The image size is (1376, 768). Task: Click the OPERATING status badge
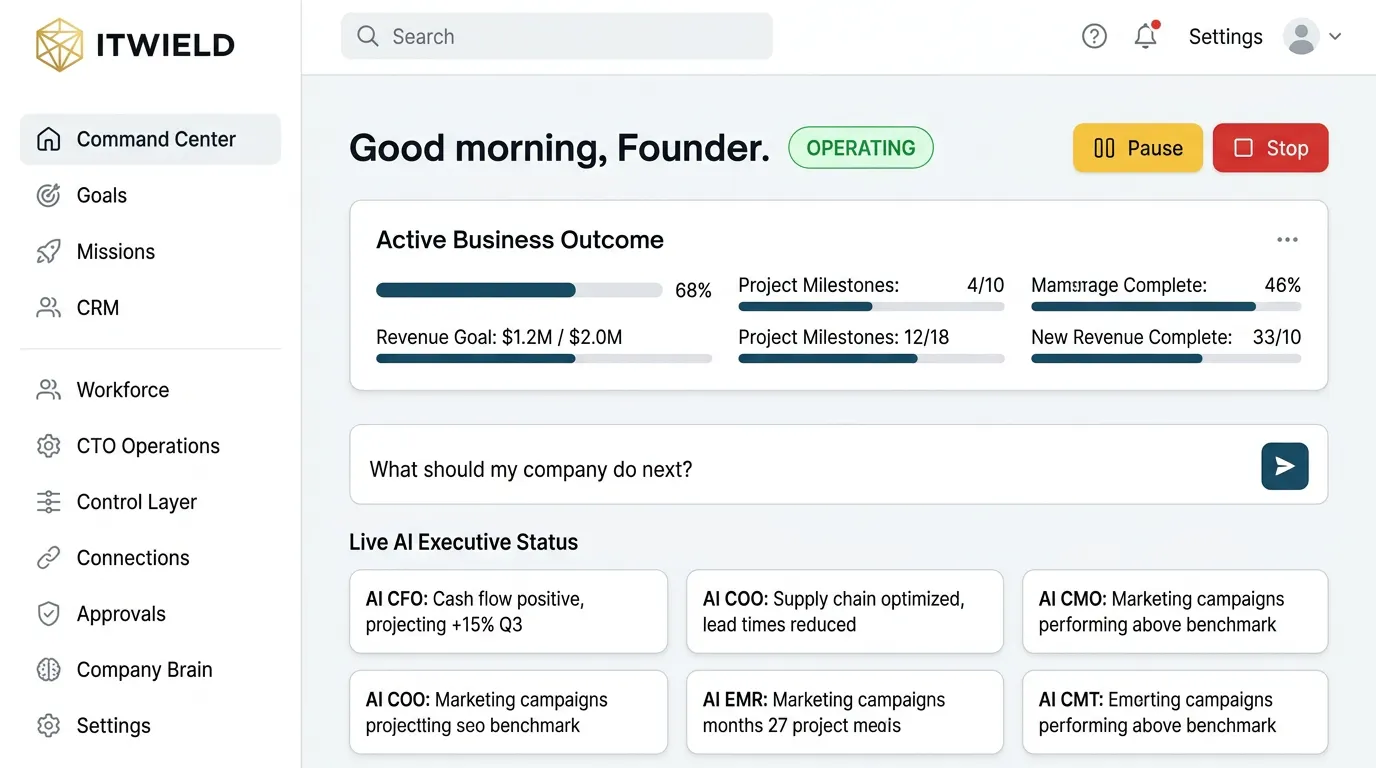point(861,148)
